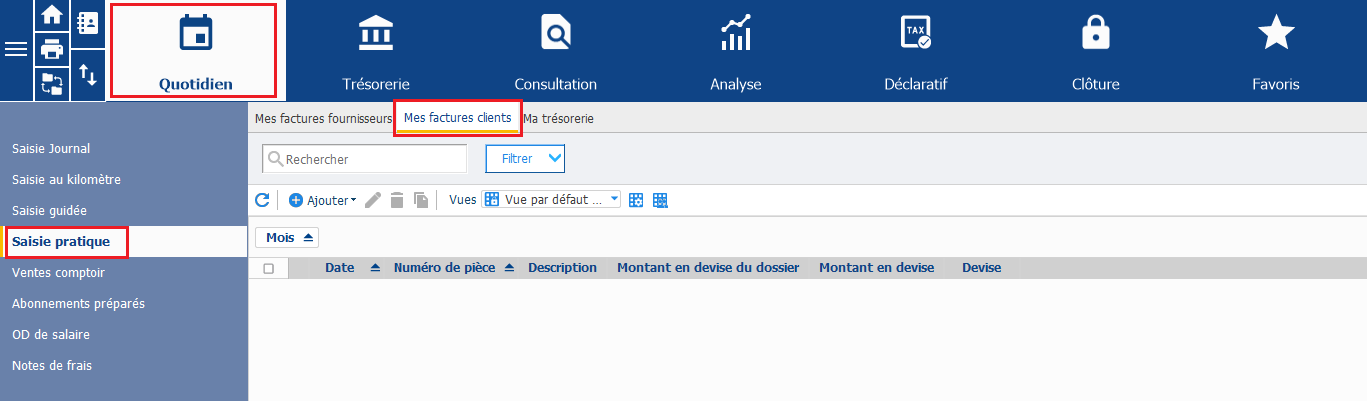Image resolution: width=1367 pixels, height=401 pixels.
Task: Click the printer icon
Action: 51,48
